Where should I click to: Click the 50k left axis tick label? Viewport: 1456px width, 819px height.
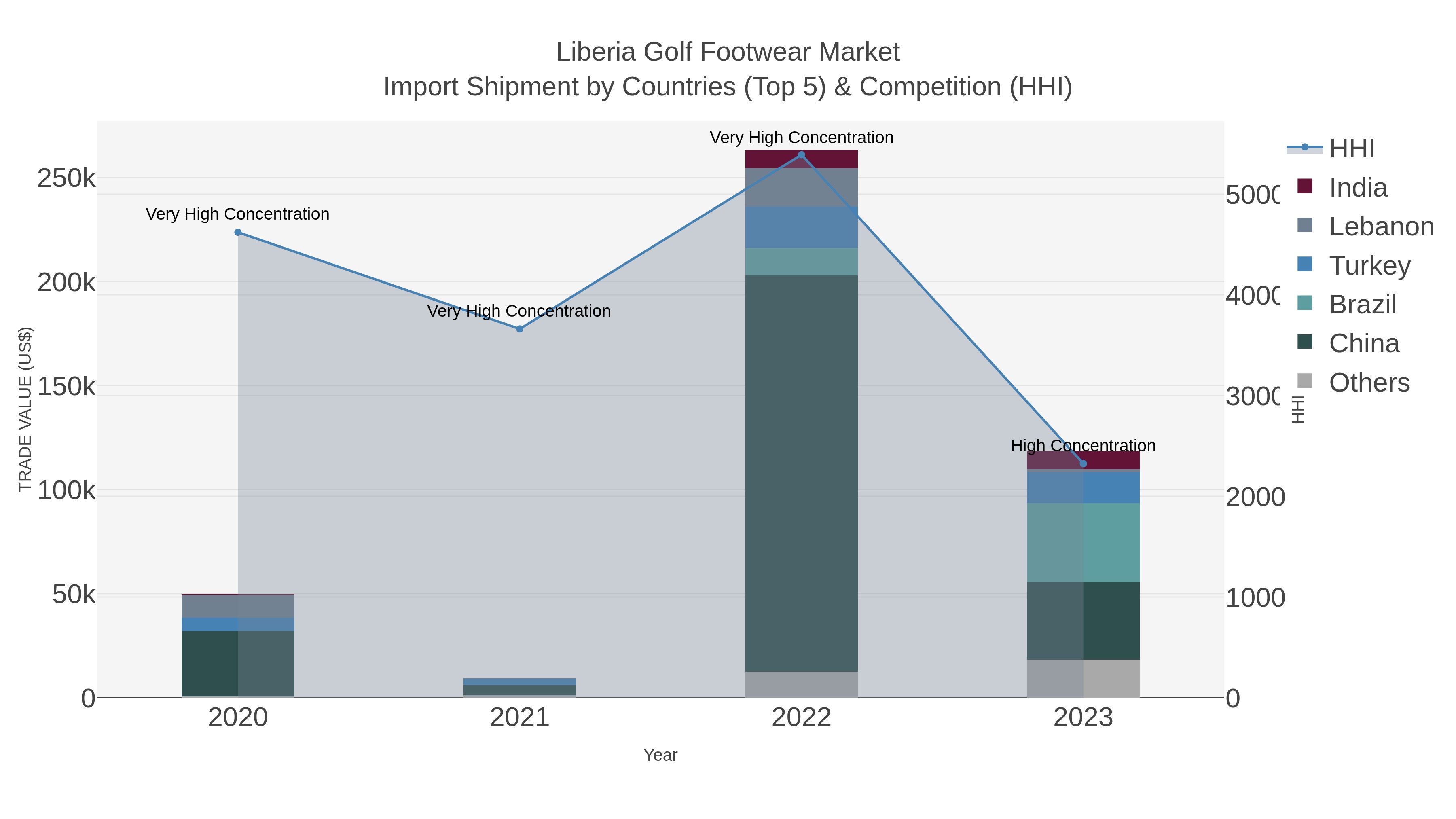(74, 595)
